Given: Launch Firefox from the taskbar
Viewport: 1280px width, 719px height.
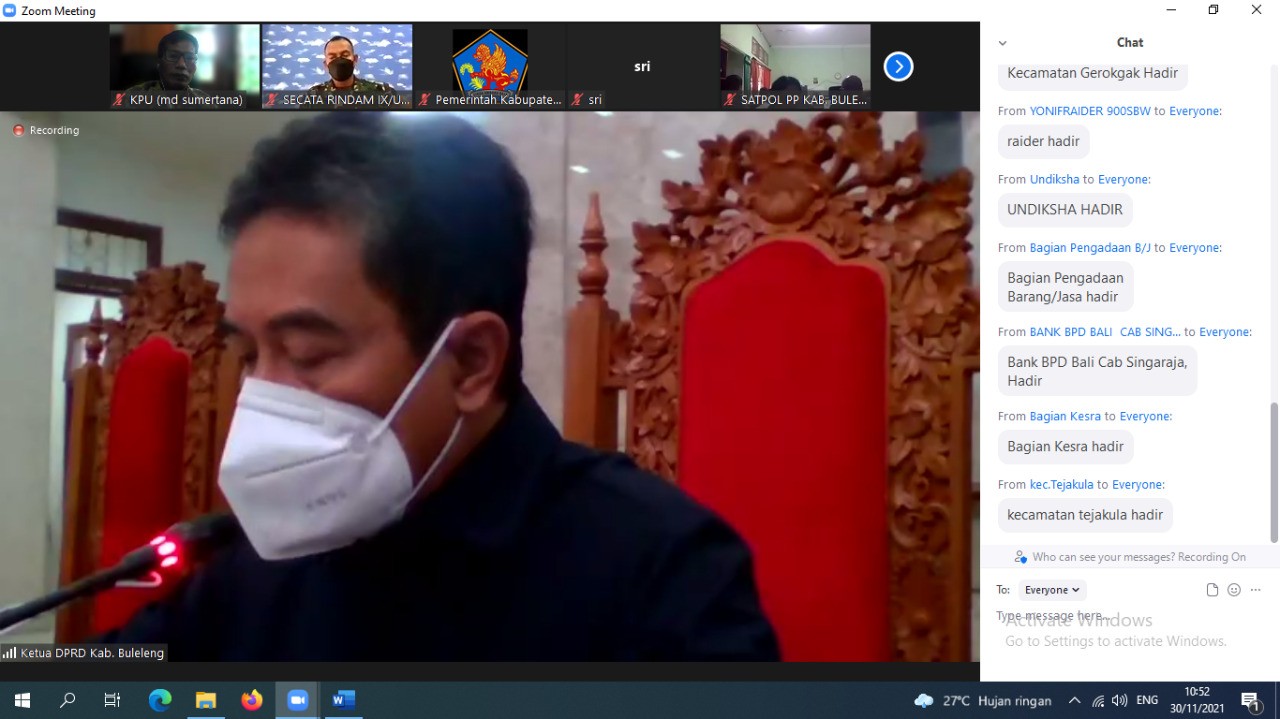Looking at the screenshot, I should tap(252, 700).
